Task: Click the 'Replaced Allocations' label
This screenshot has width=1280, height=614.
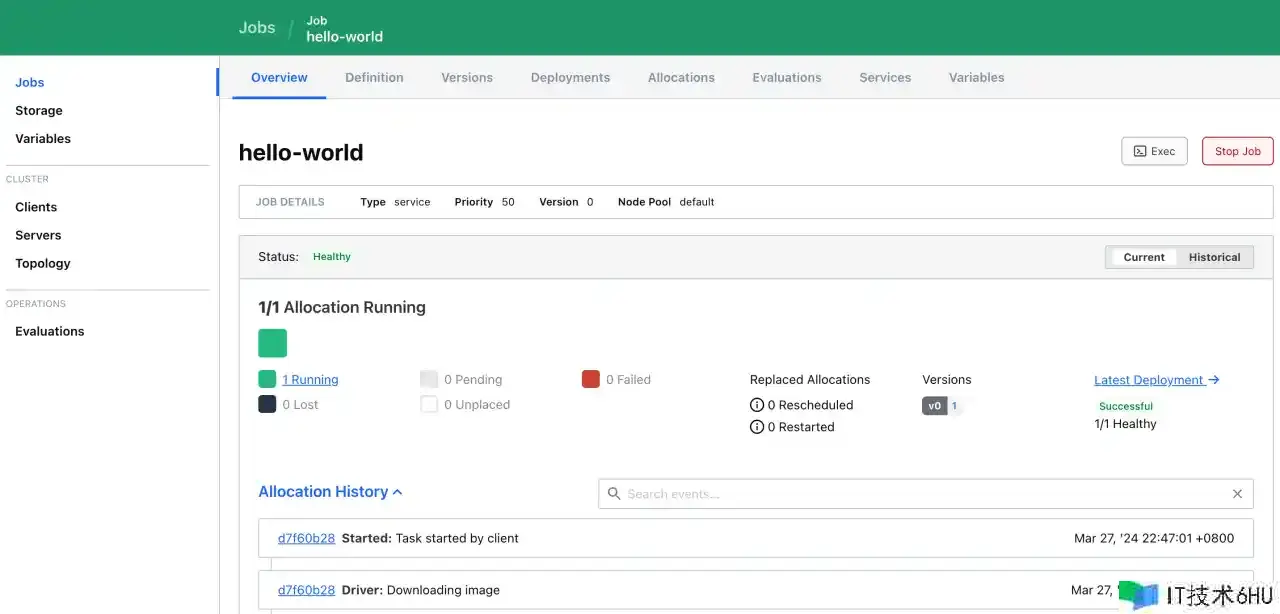Action: (810, 380)
